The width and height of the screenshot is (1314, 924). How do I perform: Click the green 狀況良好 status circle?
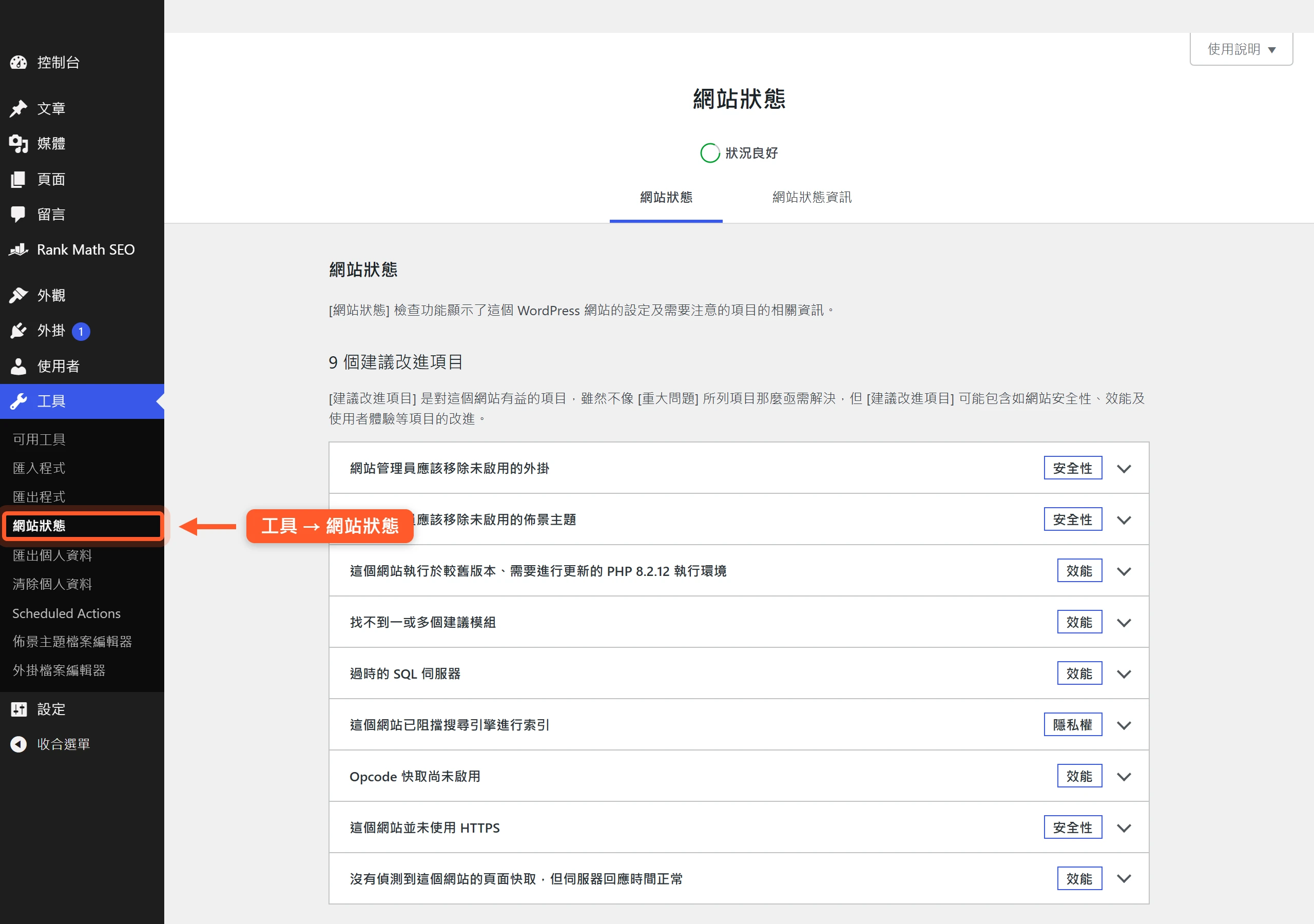[710, 153]
